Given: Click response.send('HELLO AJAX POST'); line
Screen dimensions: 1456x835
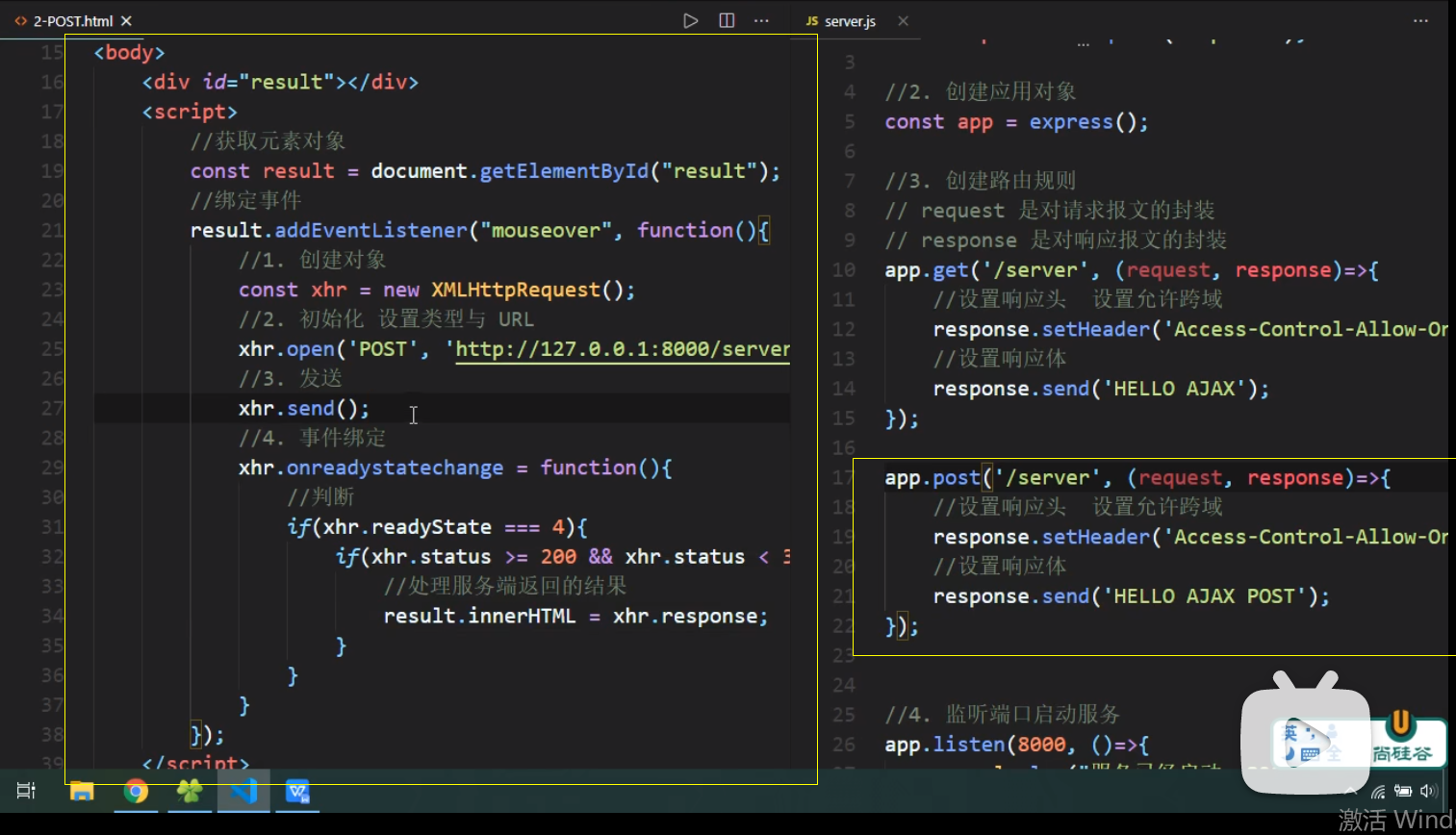Looking at the screenshot, I should pyautogui.click(x=1132, y=596).
